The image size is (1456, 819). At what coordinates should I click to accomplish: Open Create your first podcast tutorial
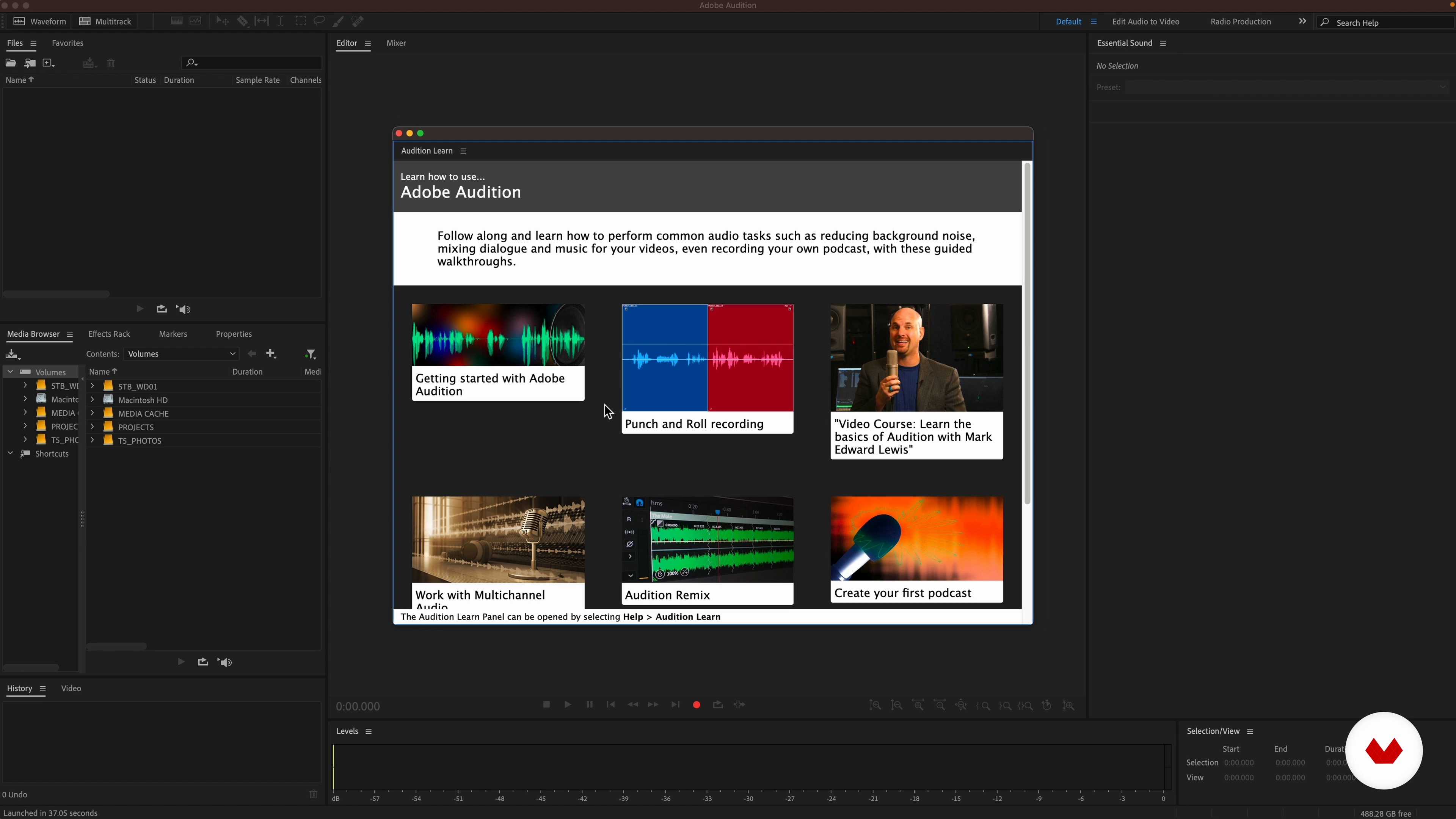(x=917, y=549)
